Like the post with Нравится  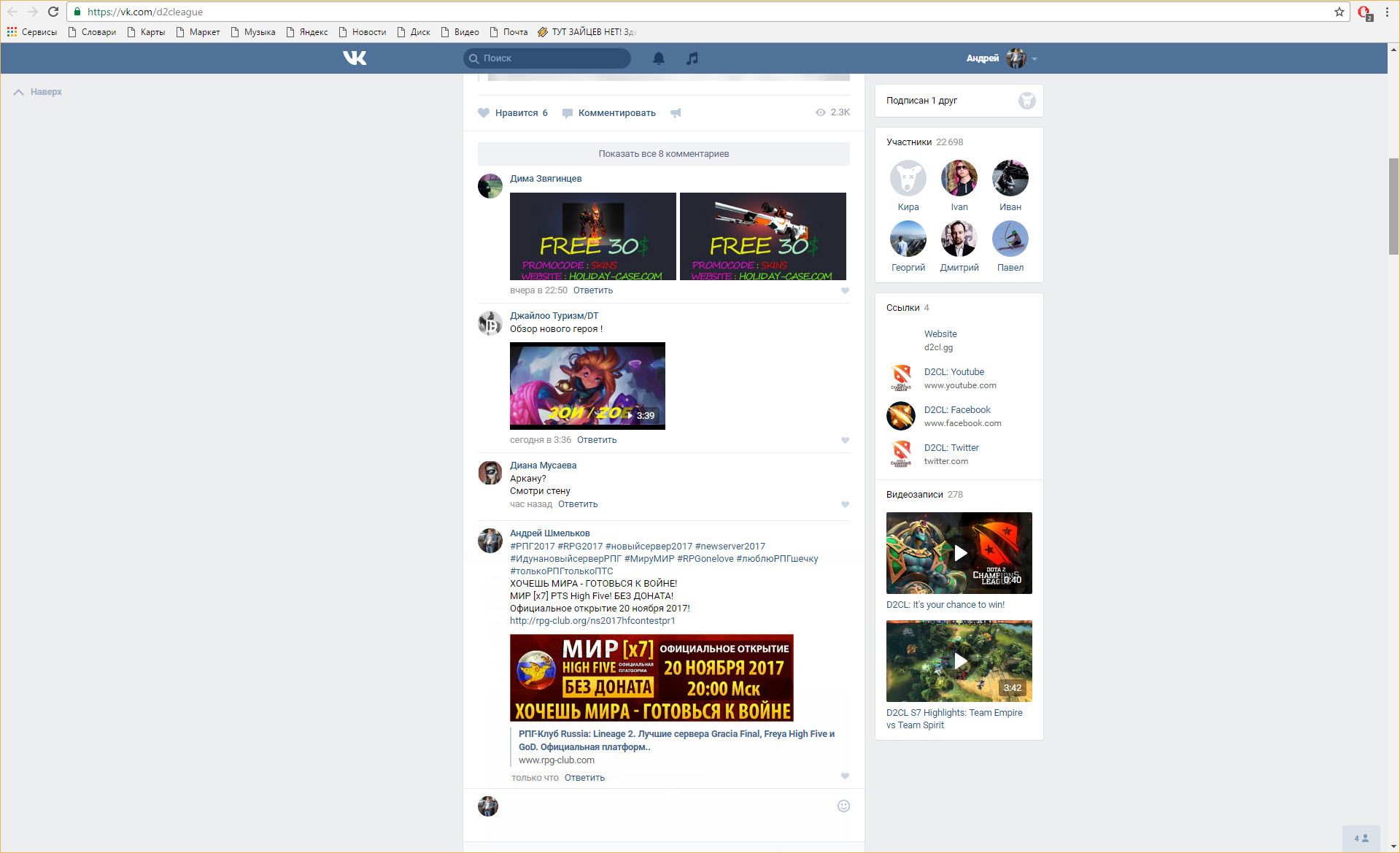tap(512, 113)
